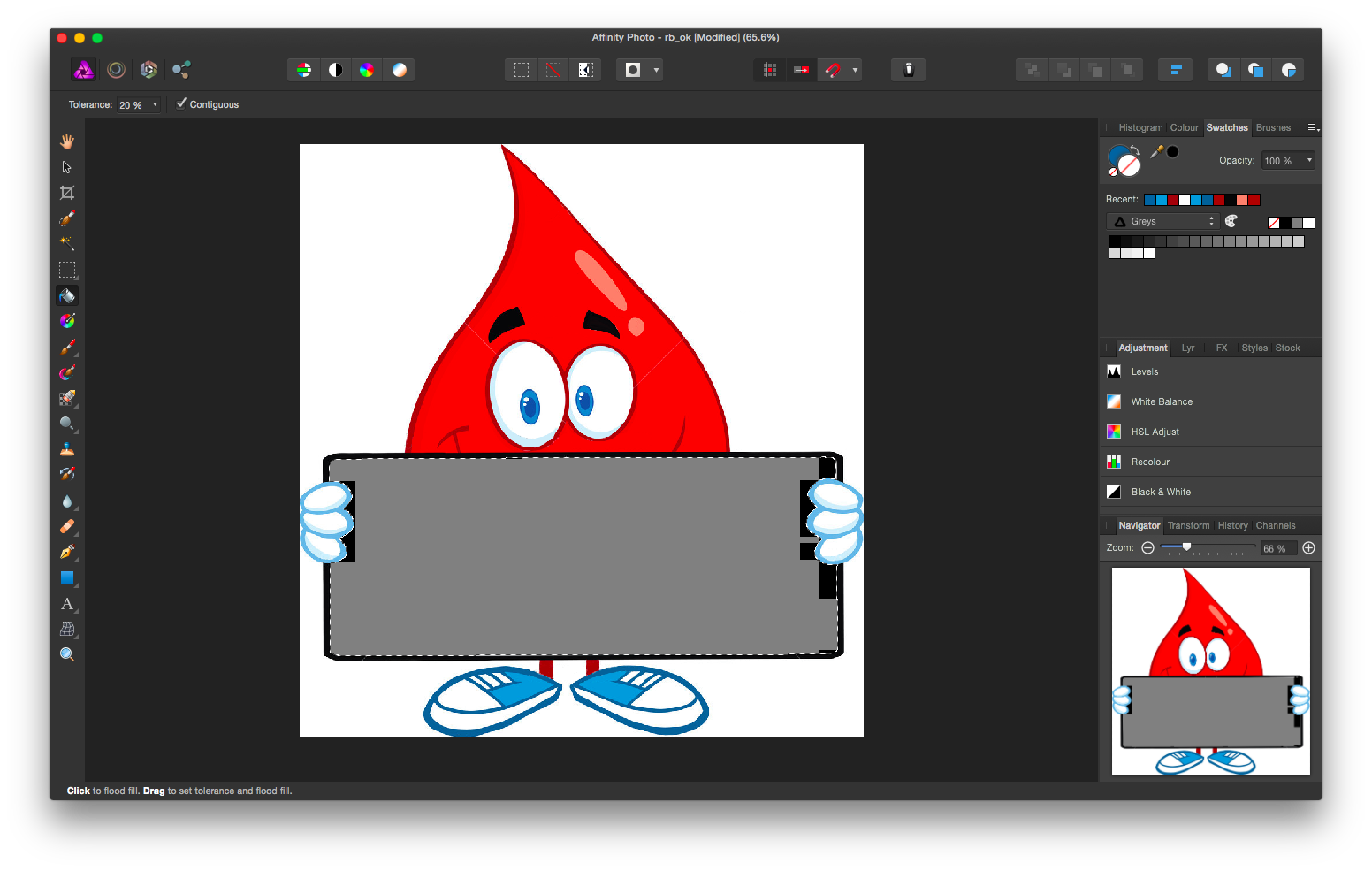
Task: Add a Black & White adjustment
Action: (1210, 492)
